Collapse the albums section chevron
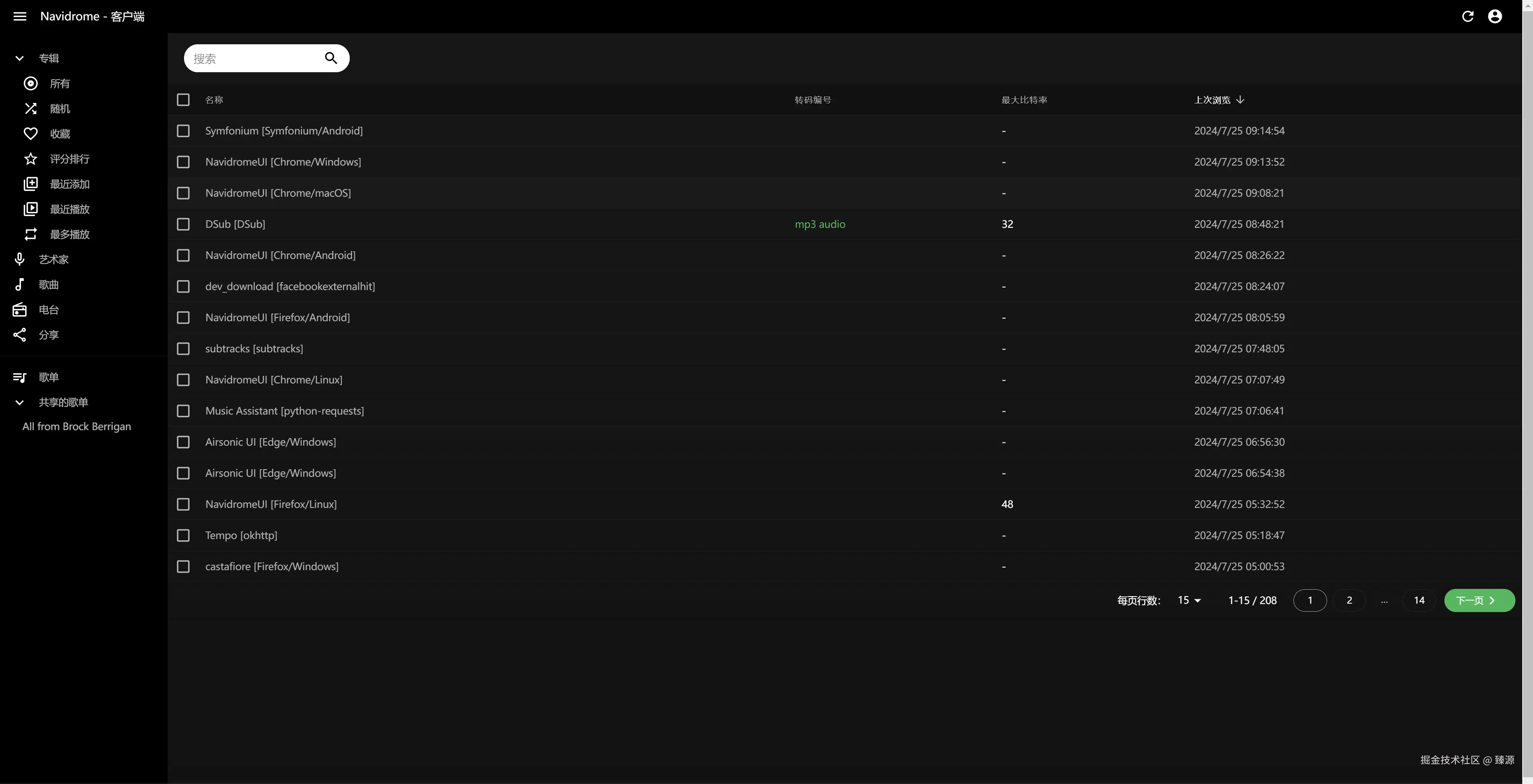 [x=20, y=58]
